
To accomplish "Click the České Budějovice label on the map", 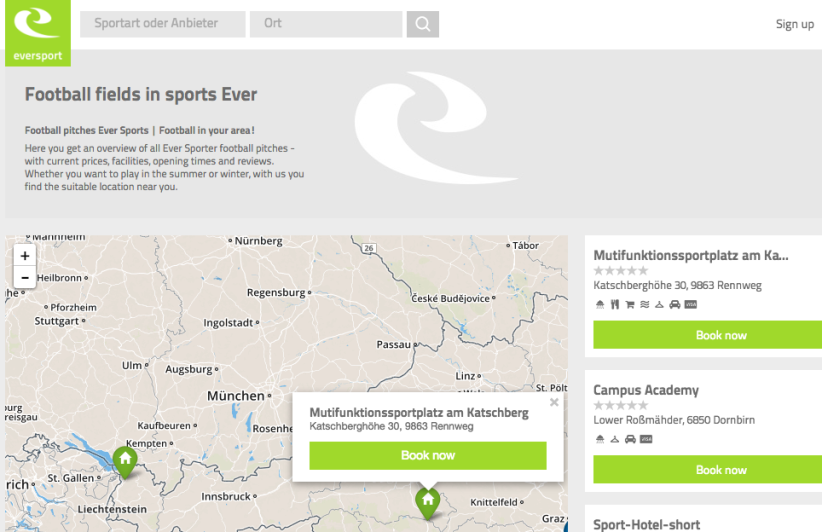I will [x=450, y=298].
